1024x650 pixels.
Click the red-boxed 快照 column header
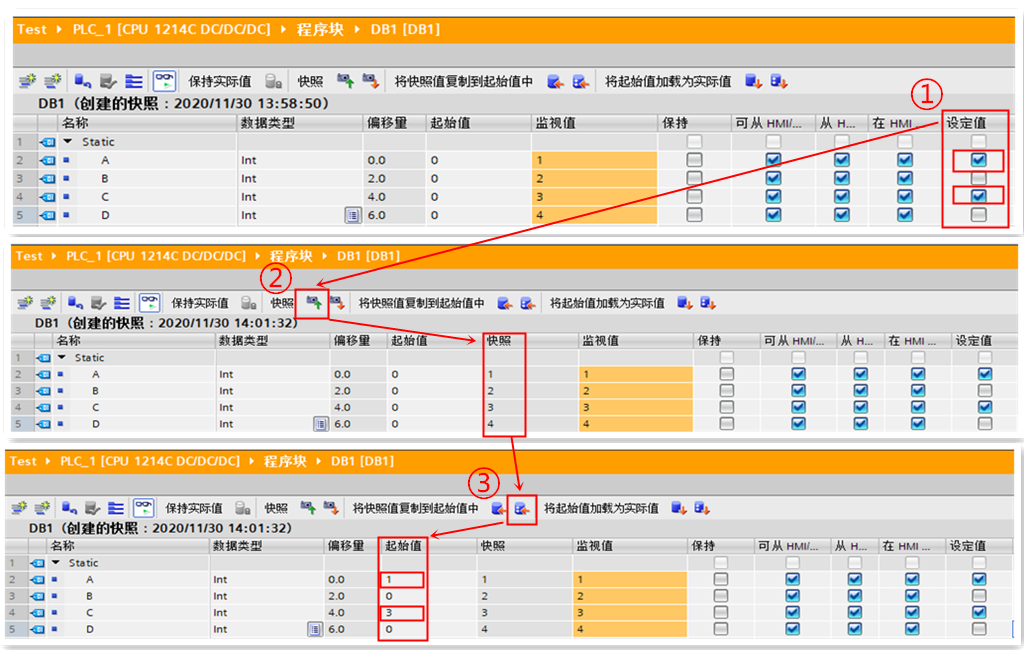tap(498, 340)
